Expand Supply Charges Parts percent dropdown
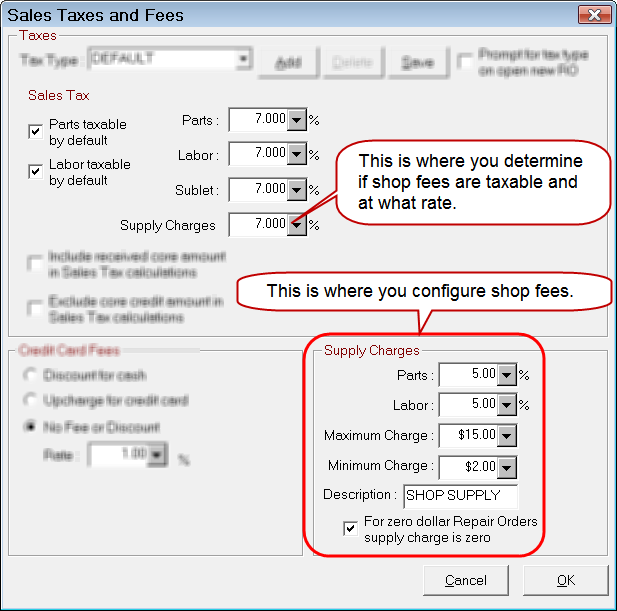Viewport: 617px width, 611px height. coord(506,376)
